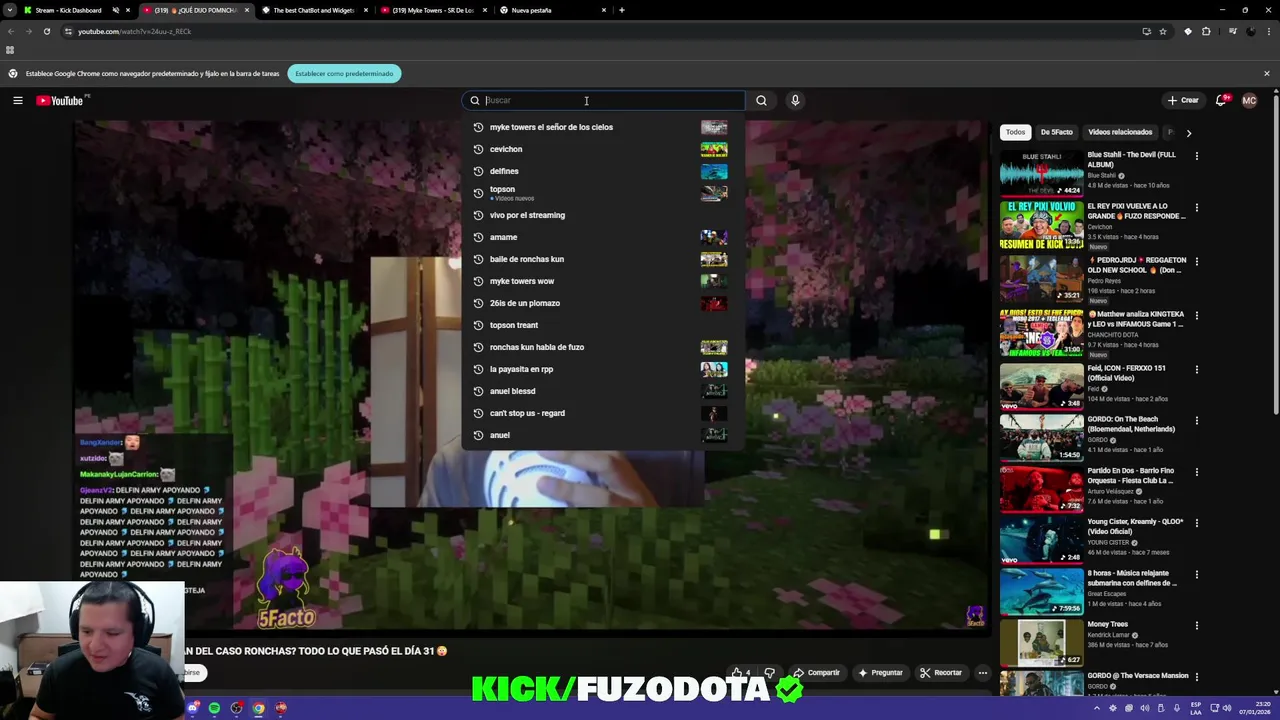The width and height of the screenshot is (1280, 720).
Task: Open 'Blue Stahli - The Devil' video thumbnail
Action: pos(1041,173)
